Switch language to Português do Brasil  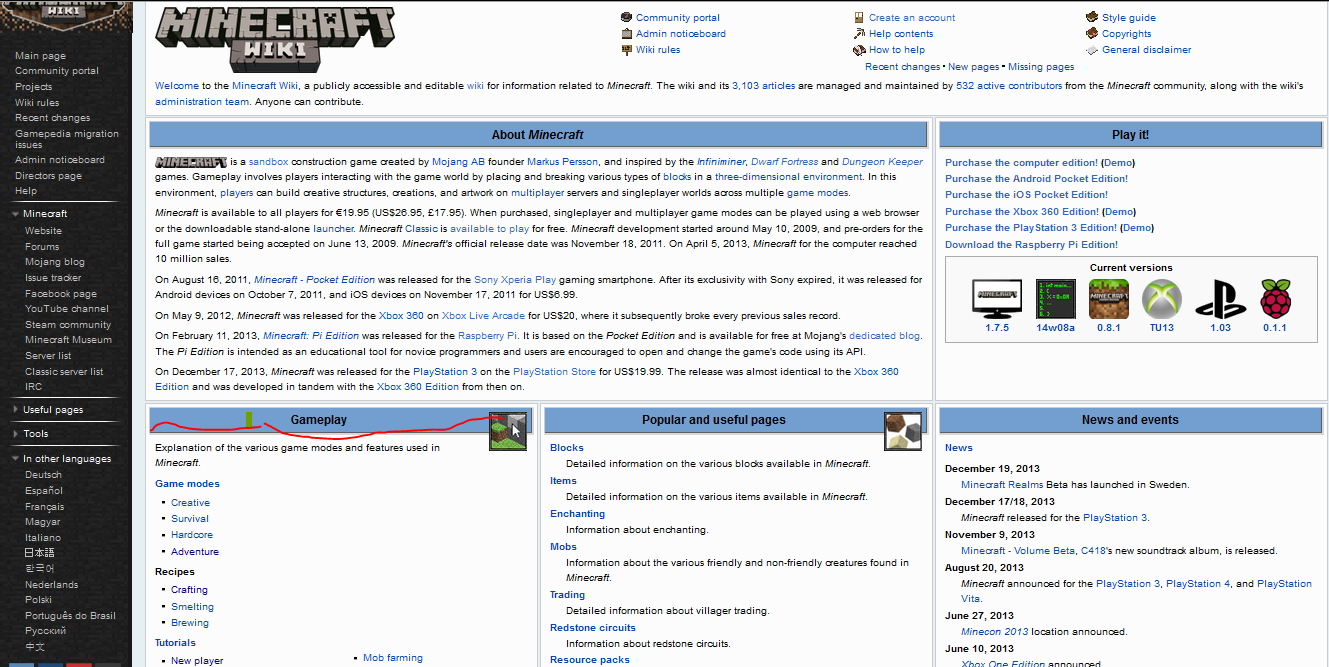coord(70,615)
